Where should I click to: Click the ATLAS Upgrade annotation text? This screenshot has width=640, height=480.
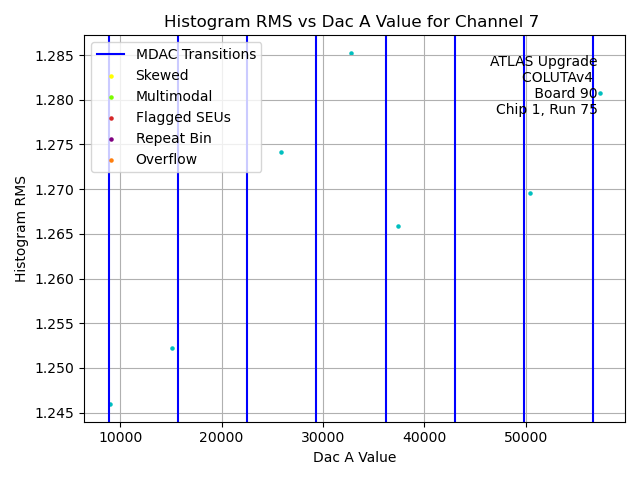[x=543, y=62]
